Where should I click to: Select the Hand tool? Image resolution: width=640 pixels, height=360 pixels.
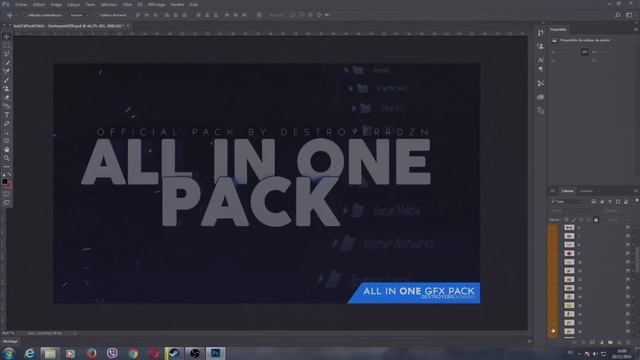pyautogui.click(x=7, y=149)
